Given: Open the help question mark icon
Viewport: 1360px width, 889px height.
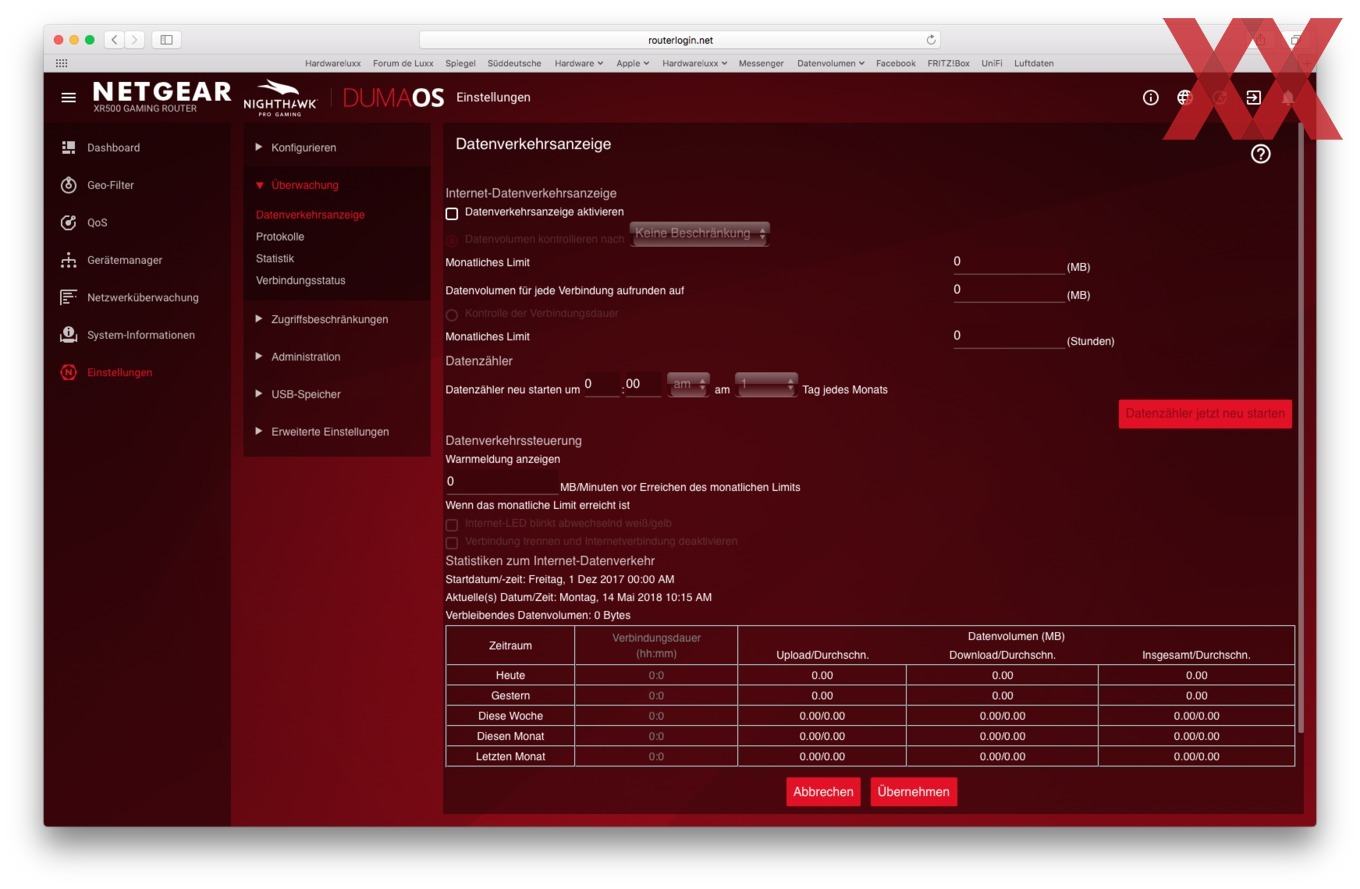Looking at the screenshot, I should click(1260, 154).
